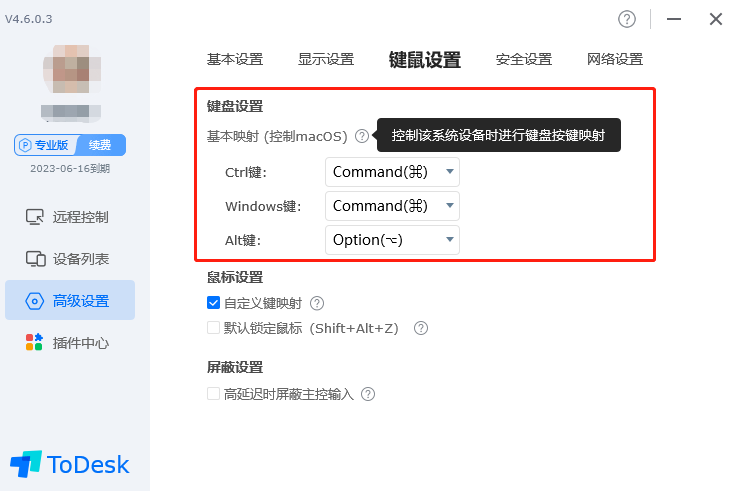Expand the Ctrl键 mapping dropdown
This screenshot has width=733, height=491.
point(392,172)
